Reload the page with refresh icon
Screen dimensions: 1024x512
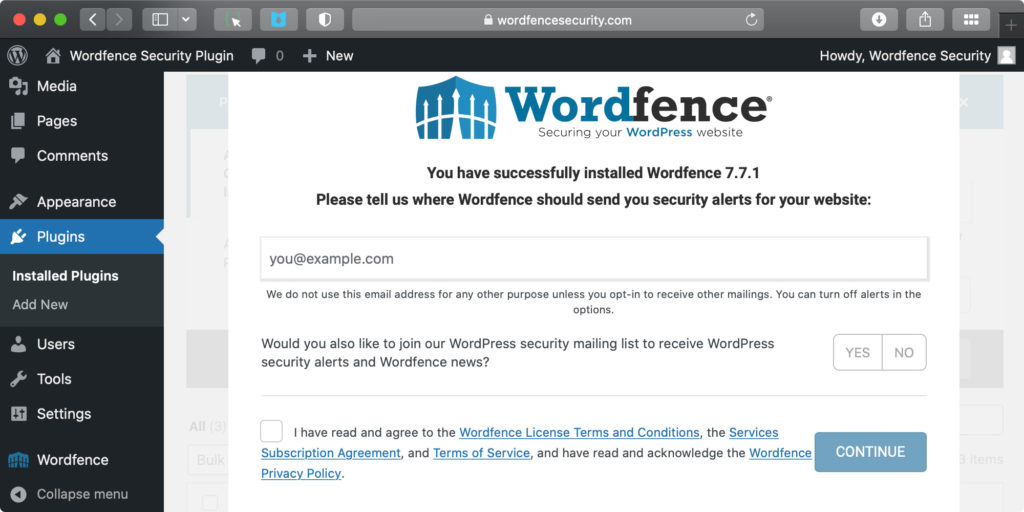point(752,20)
